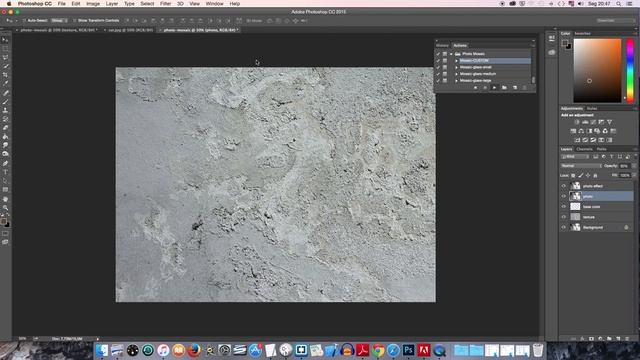This screenshot has height=360, width=640.
Task: Open the Auto-Select Group dropdown
Action: point(59,20)
